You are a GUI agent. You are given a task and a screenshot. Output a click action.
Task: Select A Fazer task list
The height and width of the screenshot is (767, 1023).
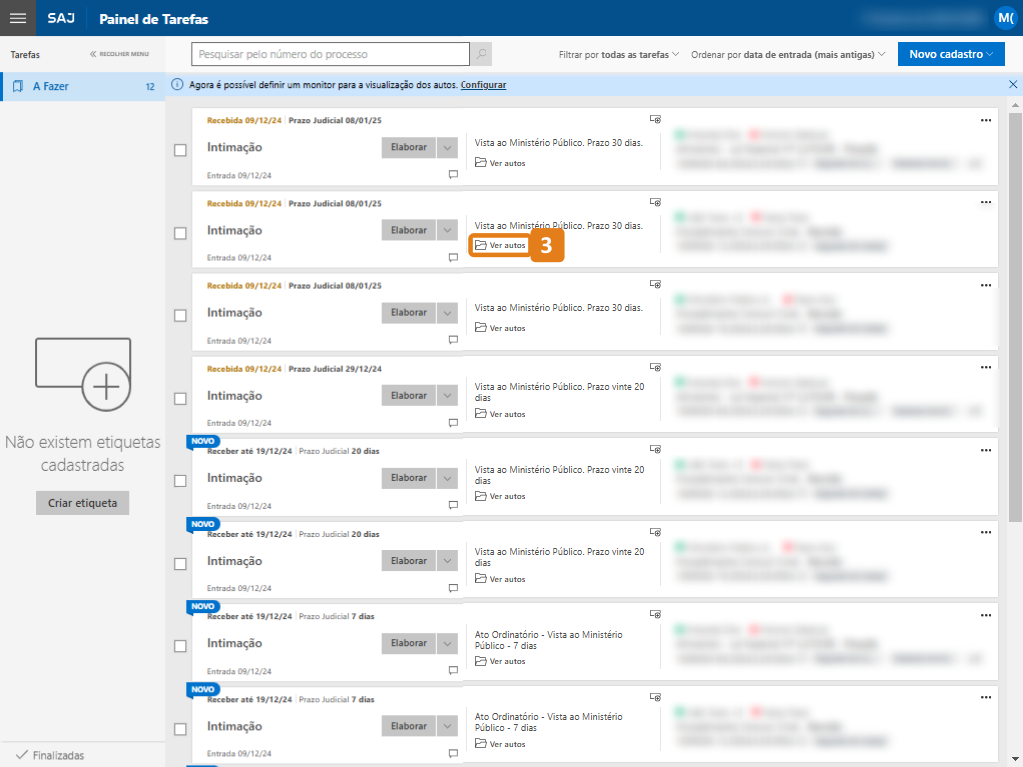click(82, 87)
